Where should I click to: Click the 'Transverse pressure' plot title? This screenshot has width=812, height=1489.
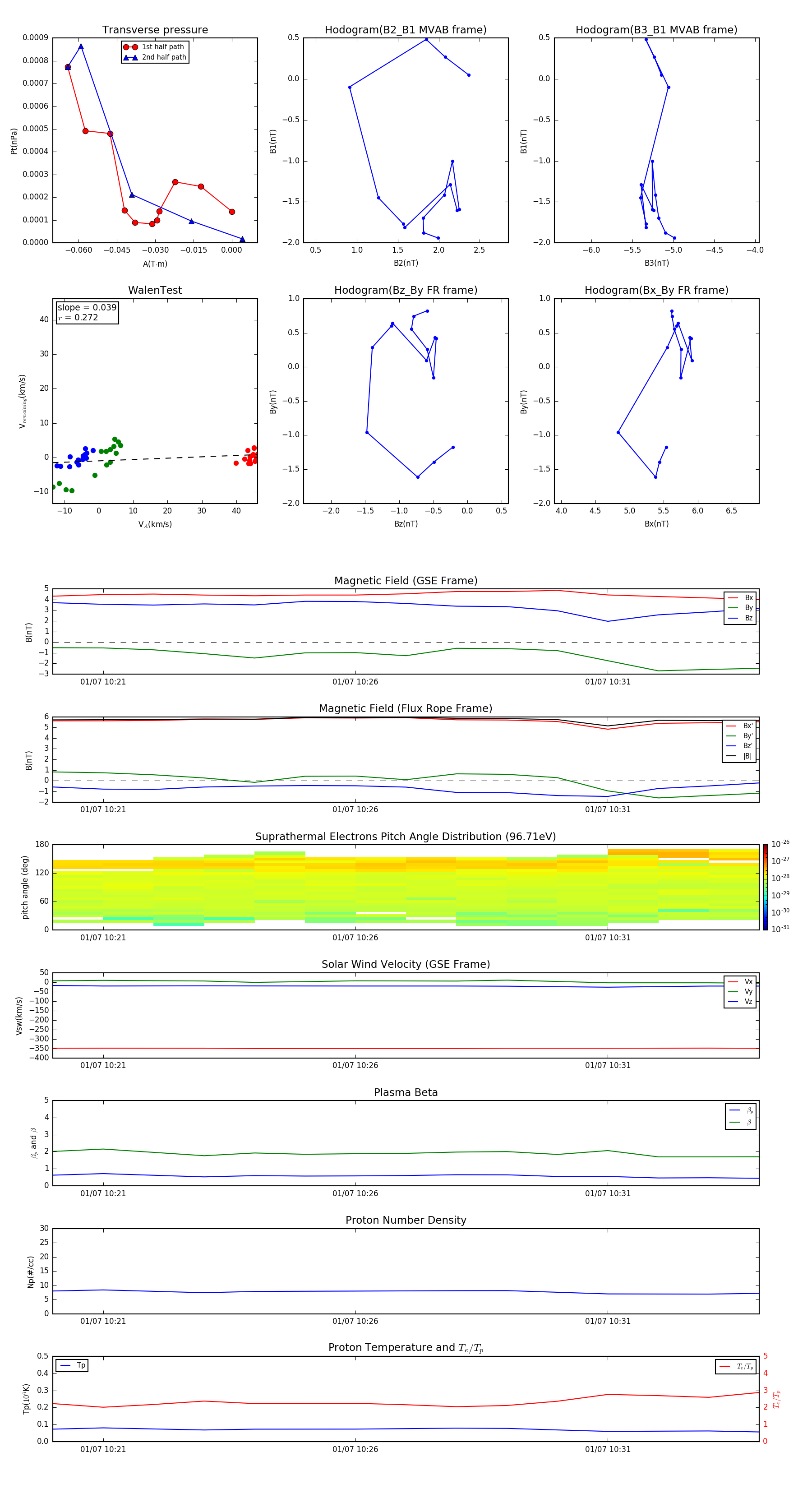coord(155,30)
